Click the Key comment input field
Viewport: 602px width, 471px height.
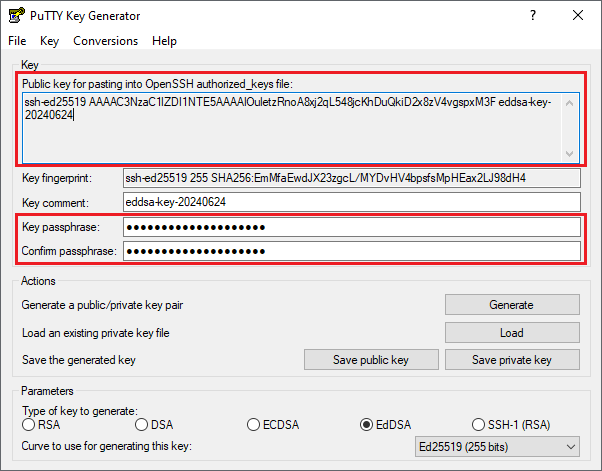coord(352,202)
